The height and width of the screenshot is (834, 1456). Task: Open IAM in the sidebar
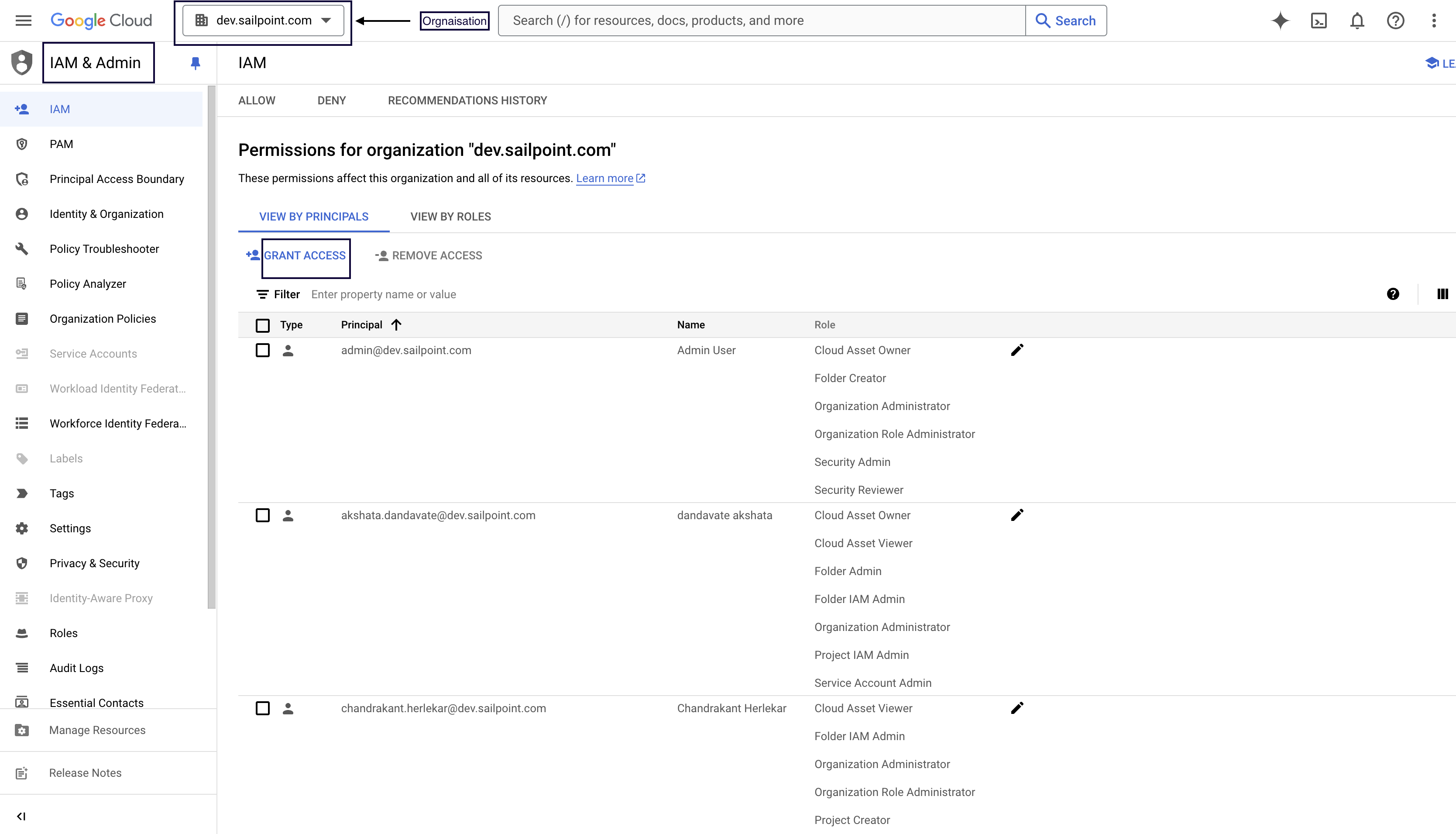tap(101, 109)
